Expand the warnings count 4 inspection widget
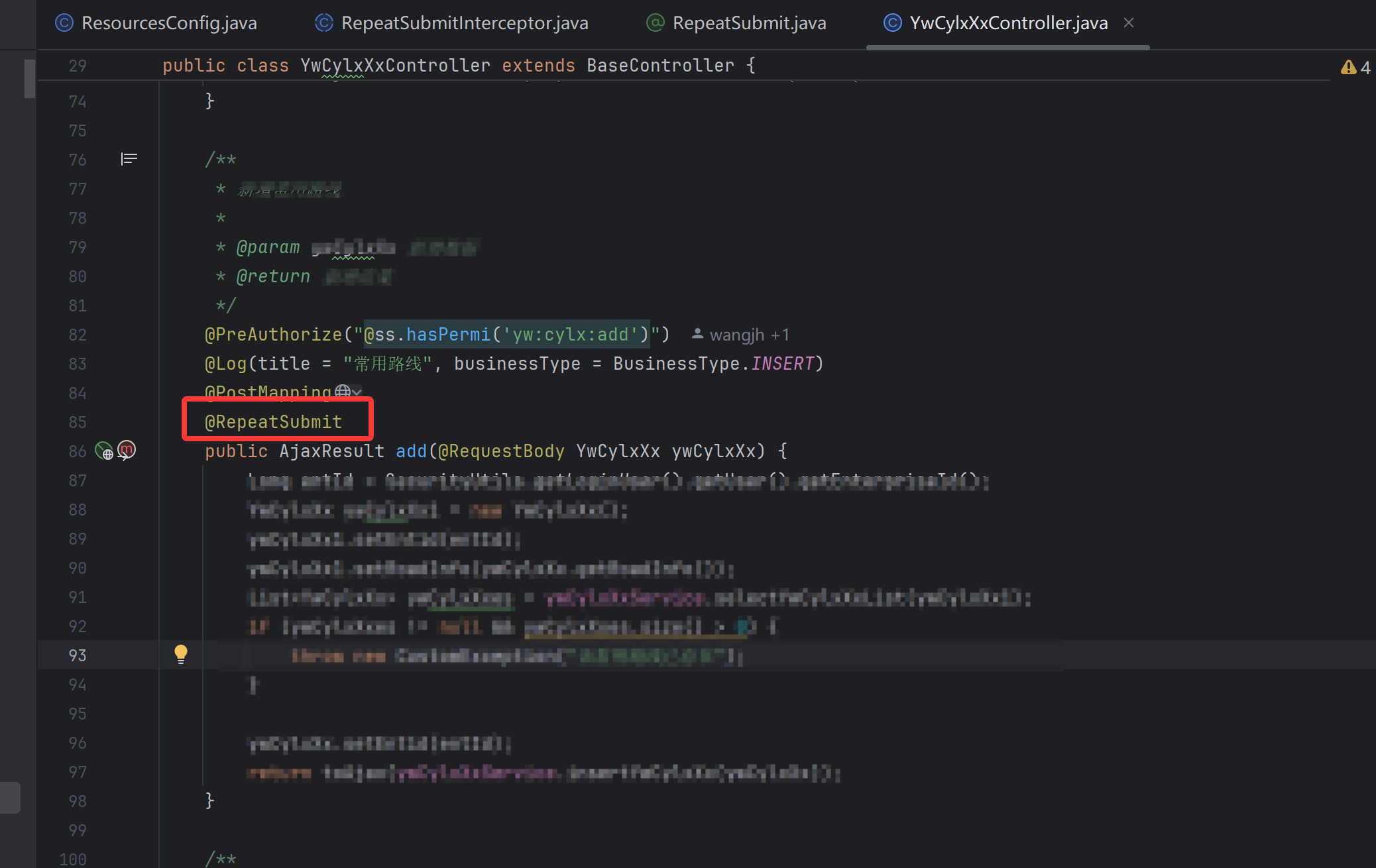 (1365, 68)
